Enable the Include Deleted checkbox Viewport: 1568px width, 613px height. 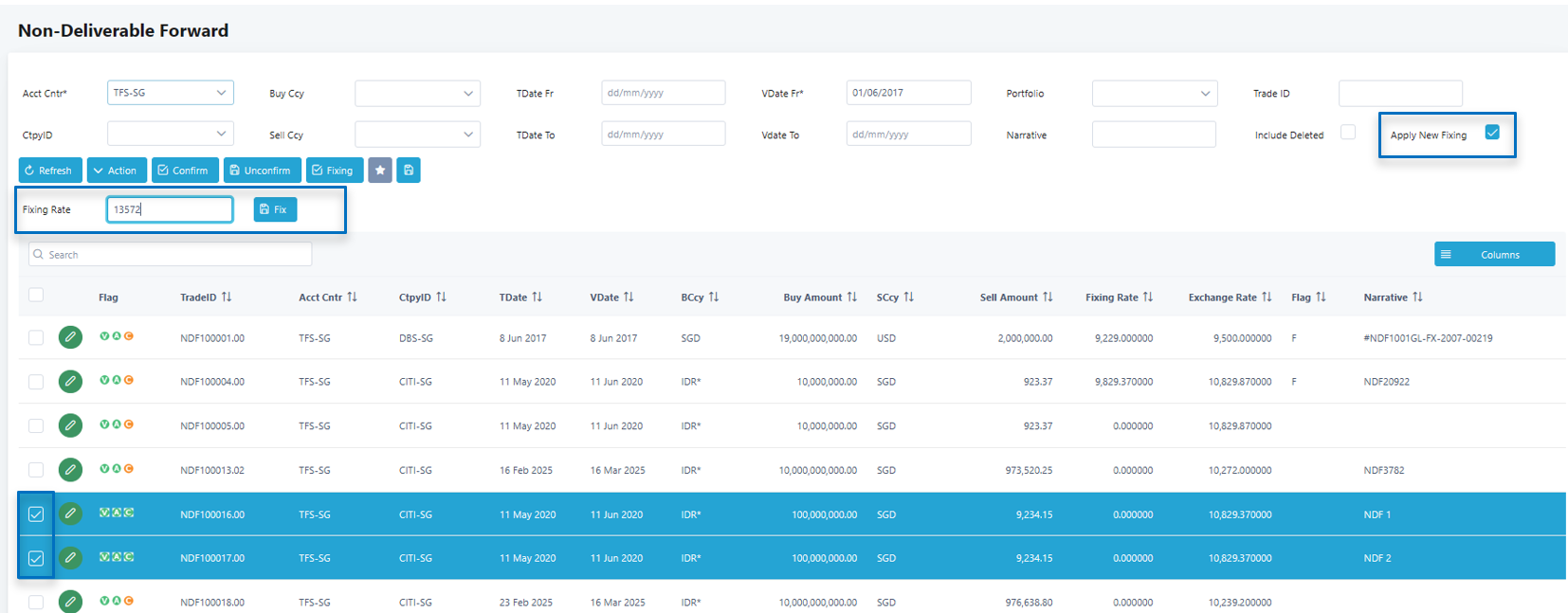(x=1347, y=133)
